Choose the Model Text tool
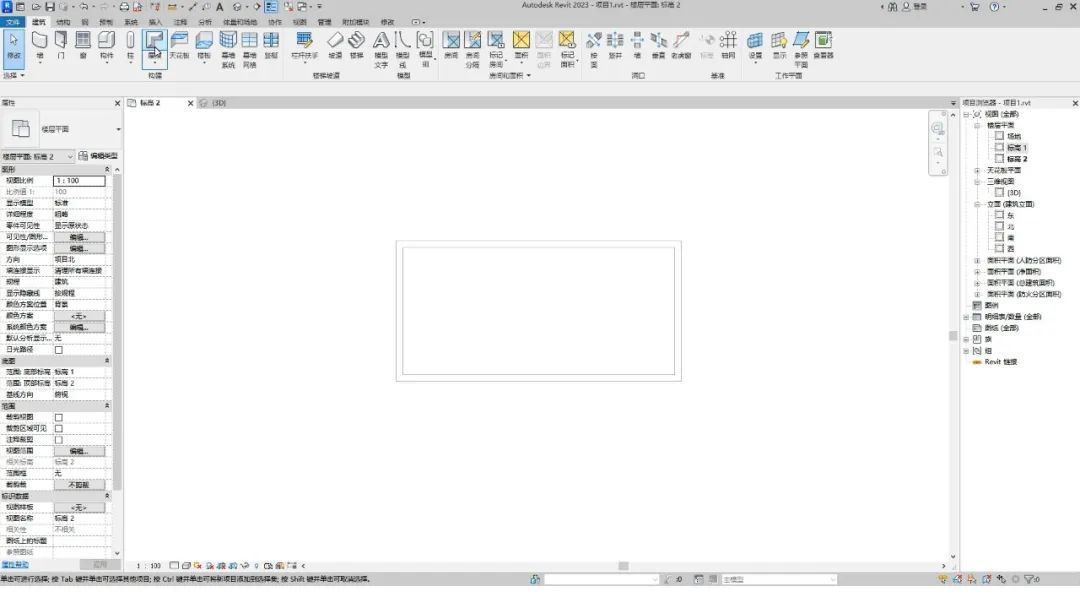Image resolution: width=1080 pixels, height=608 pixels. point(381,50)
